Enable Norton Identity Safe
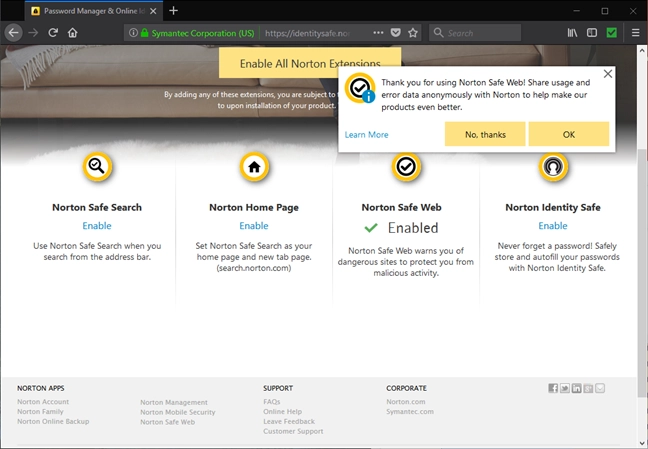648x449 pixels. click(553, 226)
